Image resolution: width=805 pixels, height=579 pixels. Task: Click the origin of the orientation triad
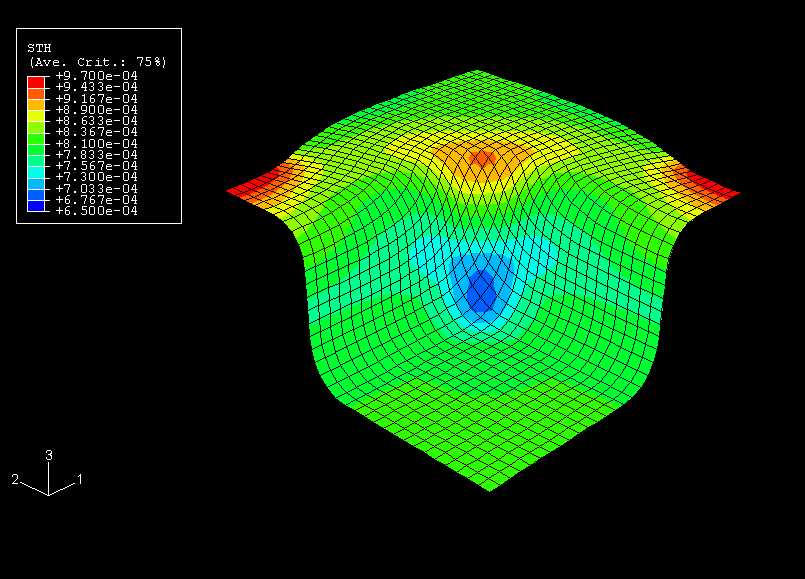48,494
